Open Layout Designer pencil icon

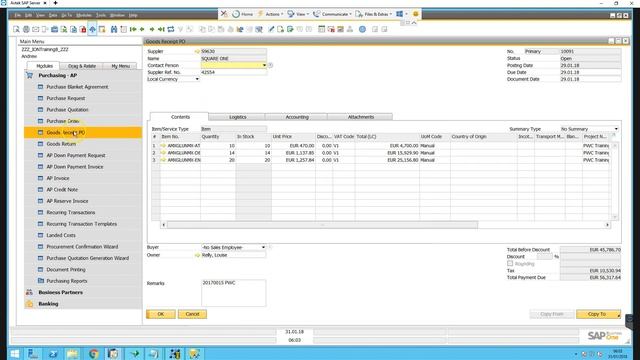tap(271, 29)
